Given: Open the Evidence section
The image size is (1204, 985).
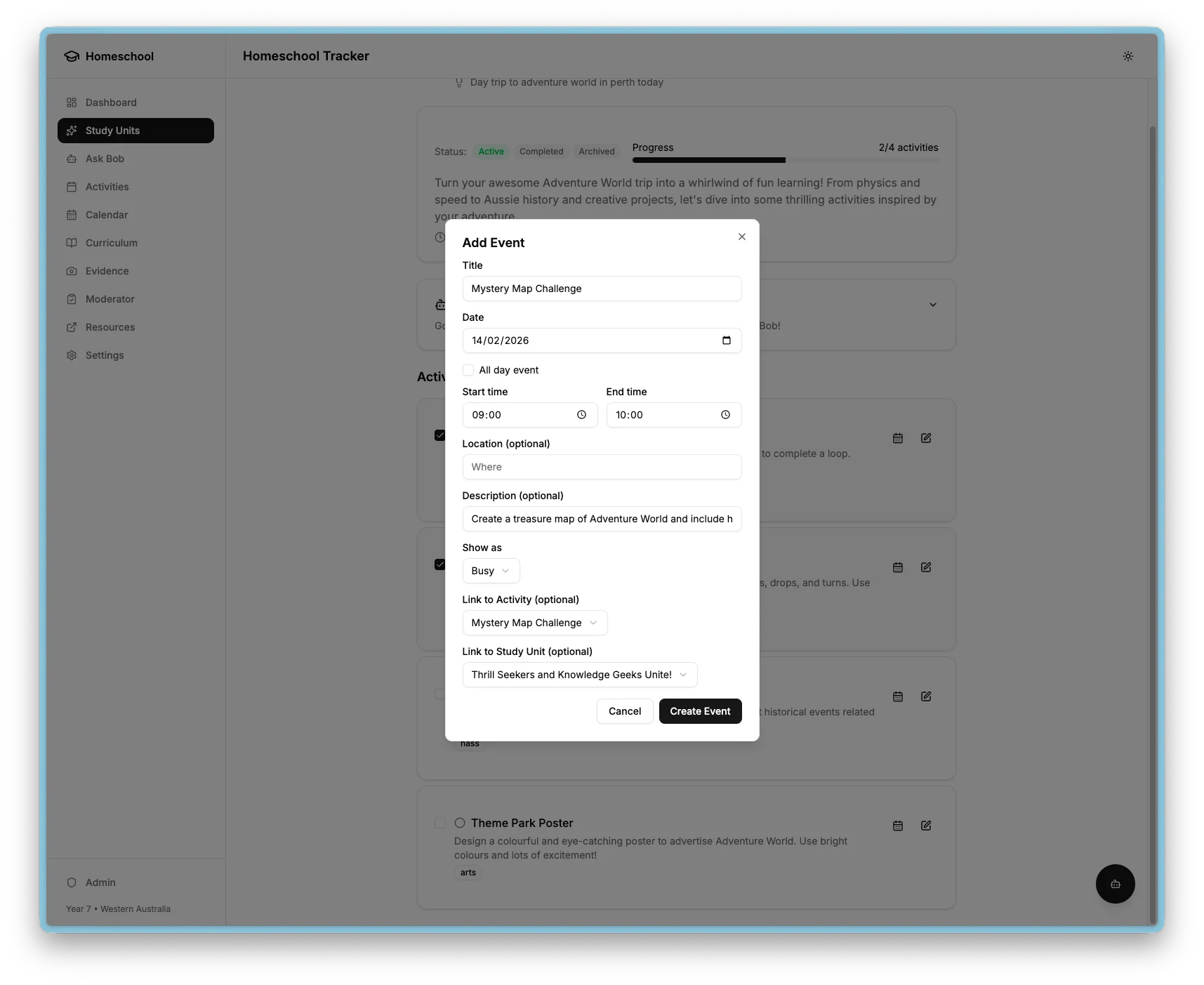Looking at the screenshot, I should coord(106,271).
